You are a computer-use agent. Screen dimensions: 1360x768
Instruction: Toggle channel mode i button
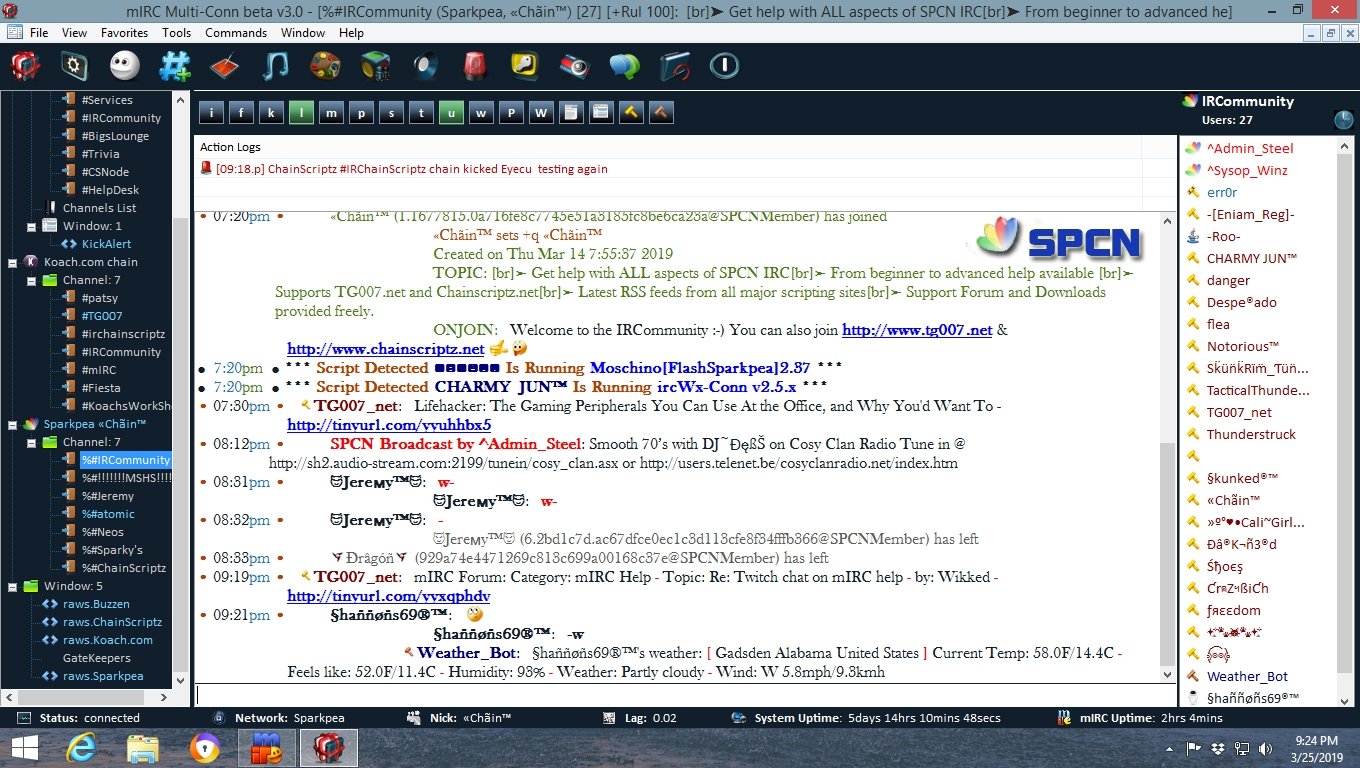coord(211,112)
